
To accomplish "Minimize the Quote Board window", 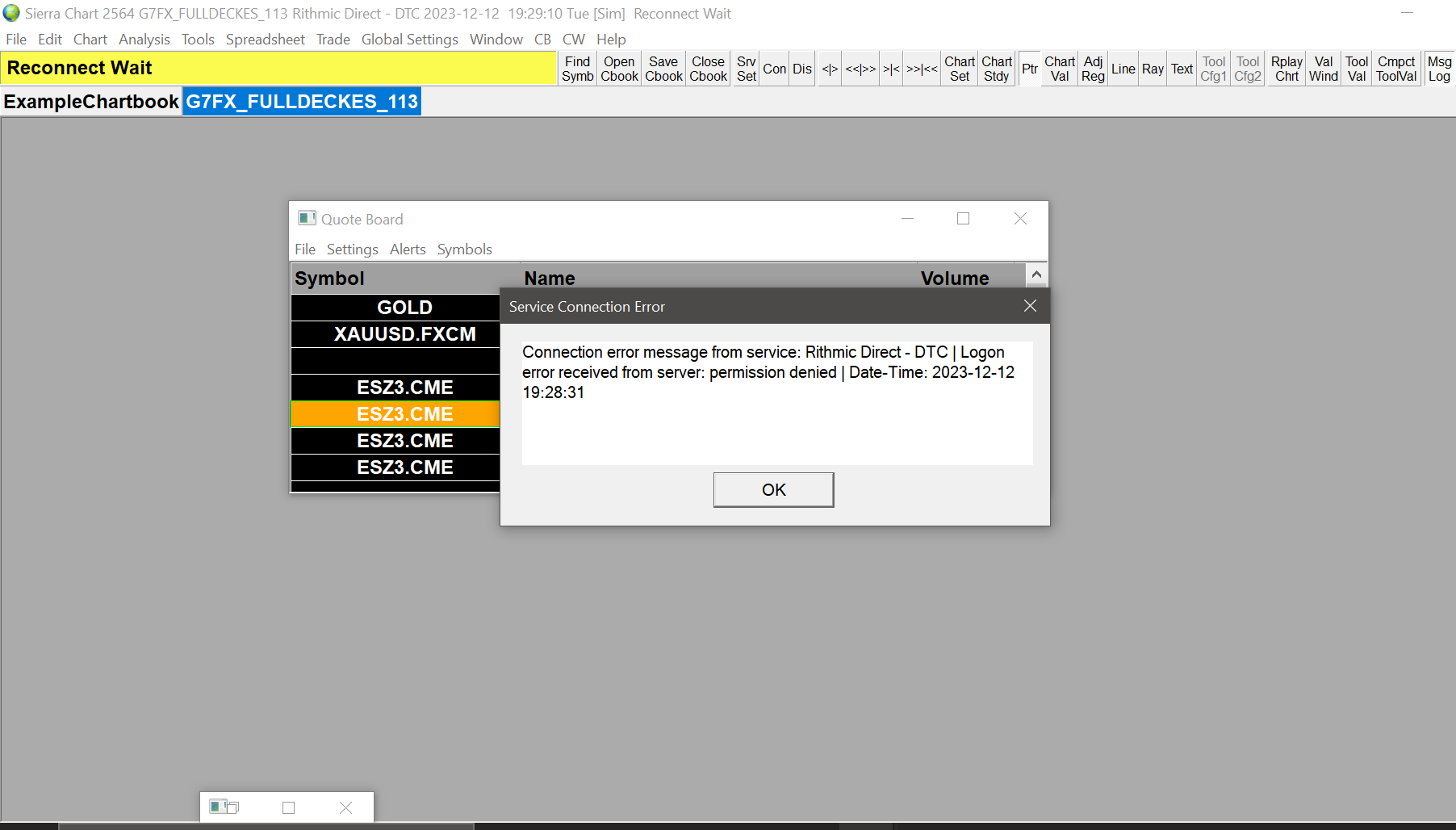I will [908, 219].
